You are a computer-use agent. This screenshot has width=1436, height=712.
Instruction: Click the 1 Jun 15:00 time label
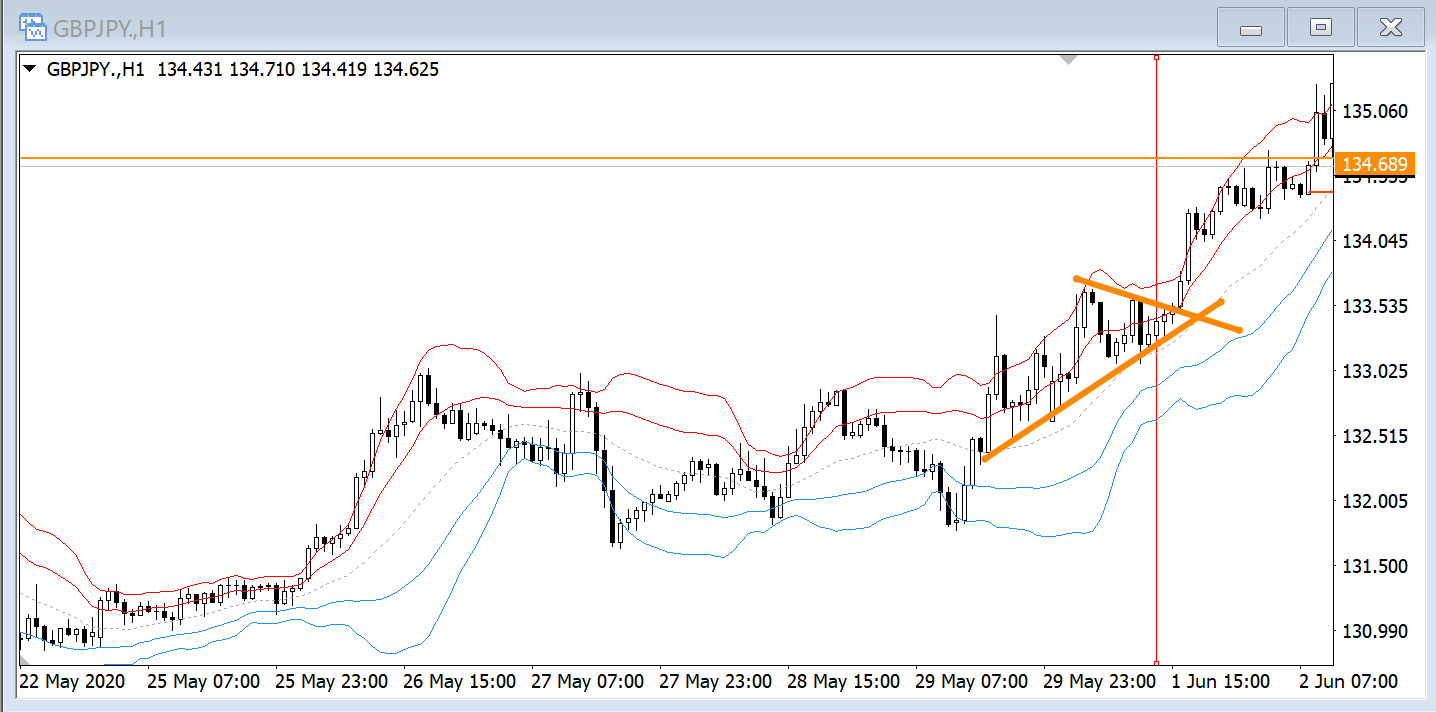click(1220, 682)
